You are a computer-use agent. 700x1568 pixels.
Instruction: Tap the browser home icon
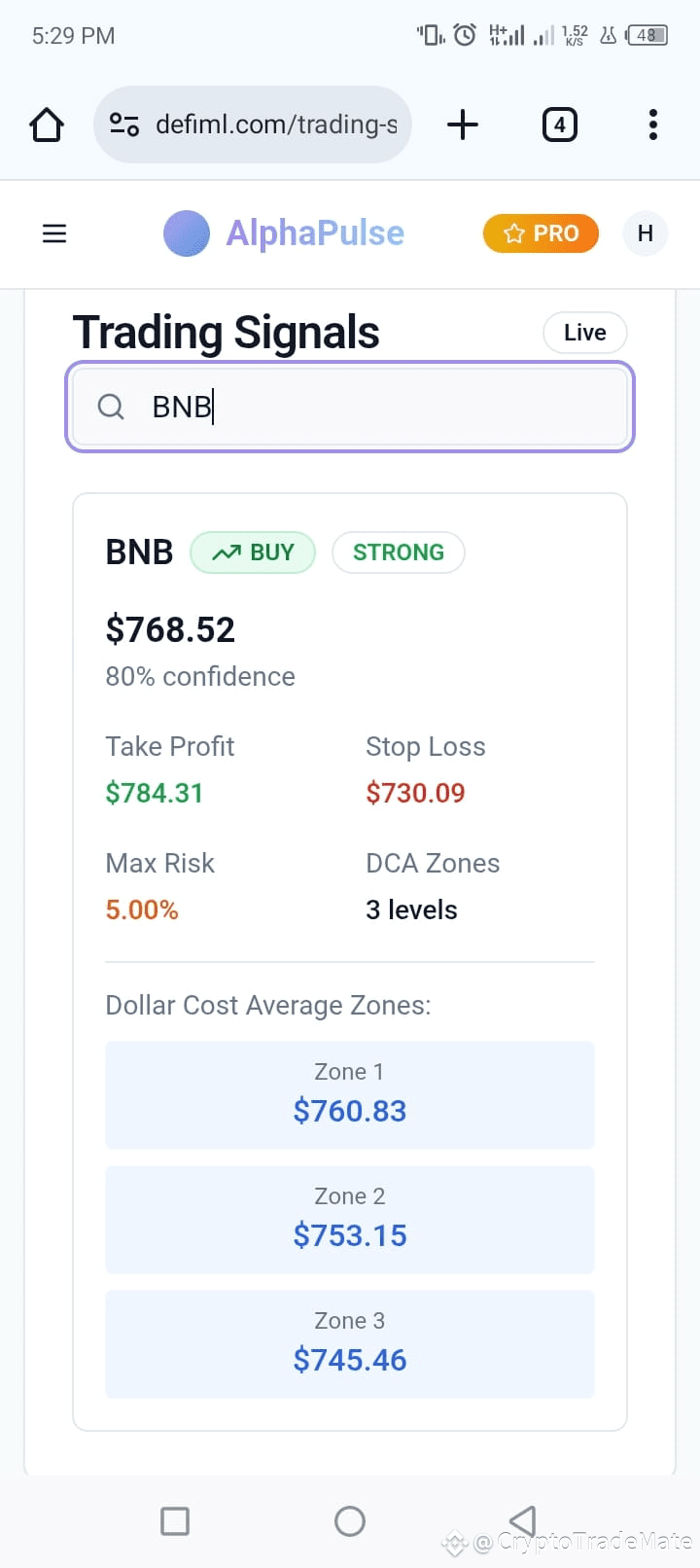coord(47,125)
